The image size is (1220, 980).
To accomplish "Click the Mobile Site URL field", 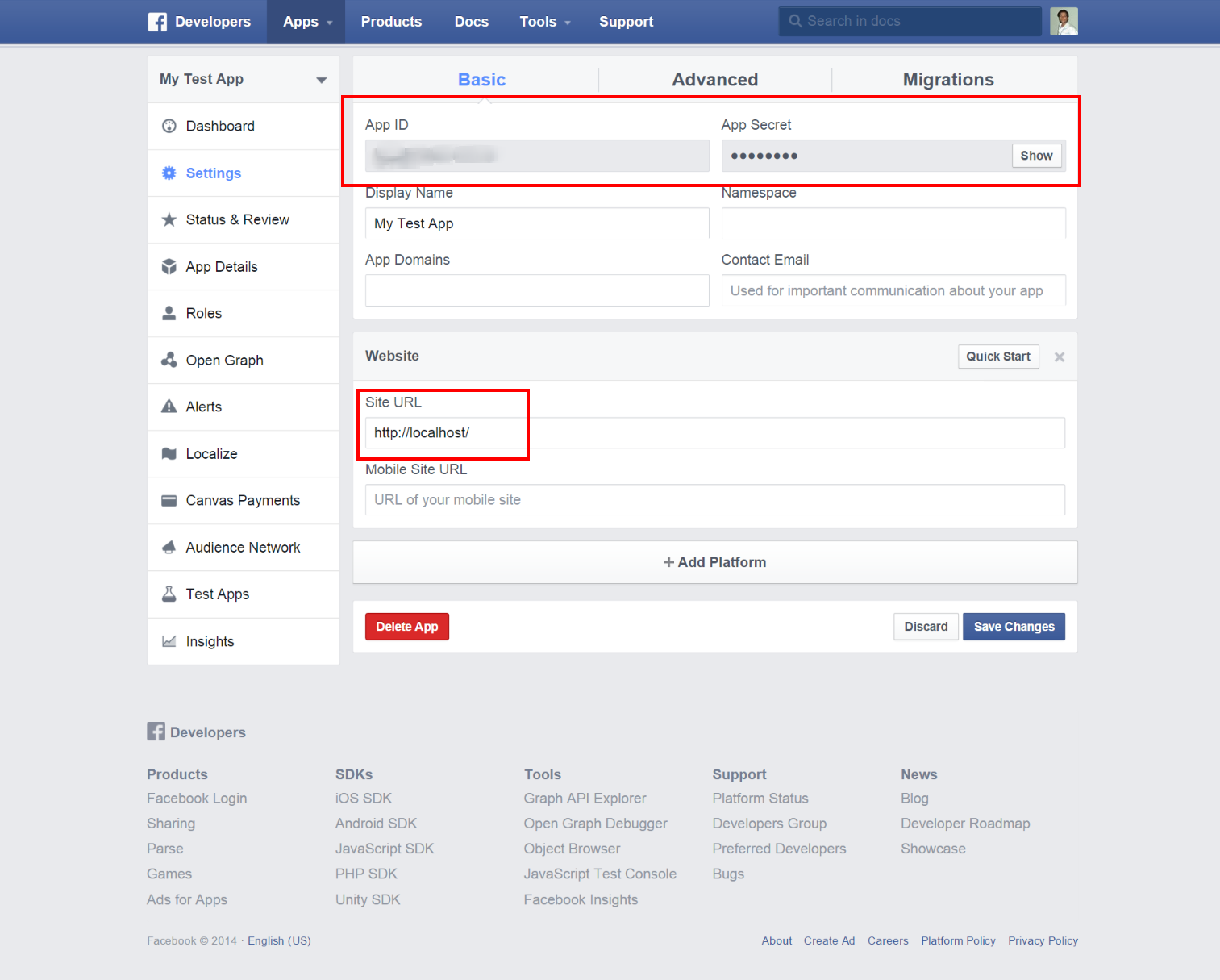I will 715,500.
